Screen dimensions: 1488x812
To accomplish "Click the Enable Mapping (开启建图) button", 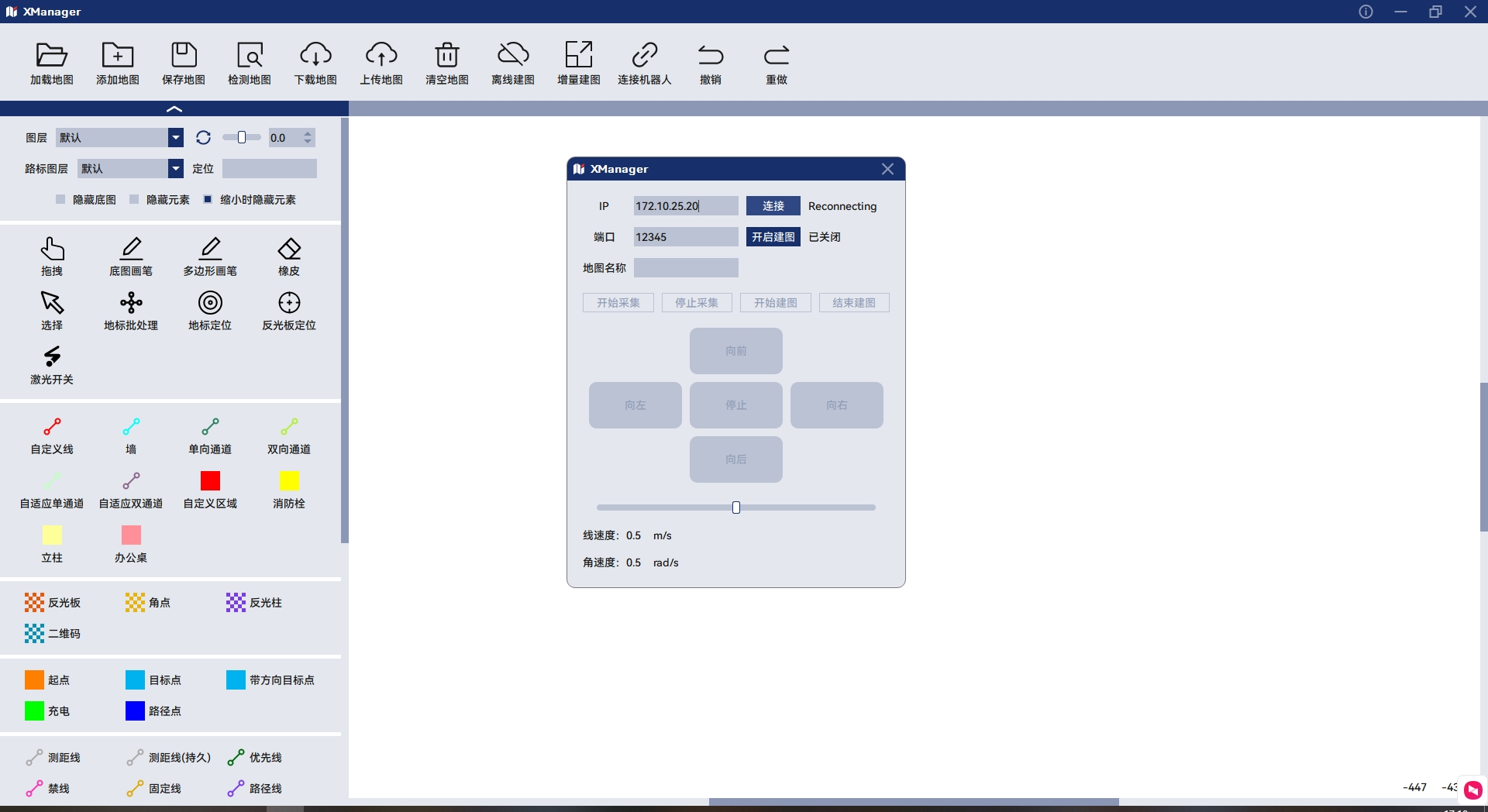I will pyautogui.click(x=773, y=237).
